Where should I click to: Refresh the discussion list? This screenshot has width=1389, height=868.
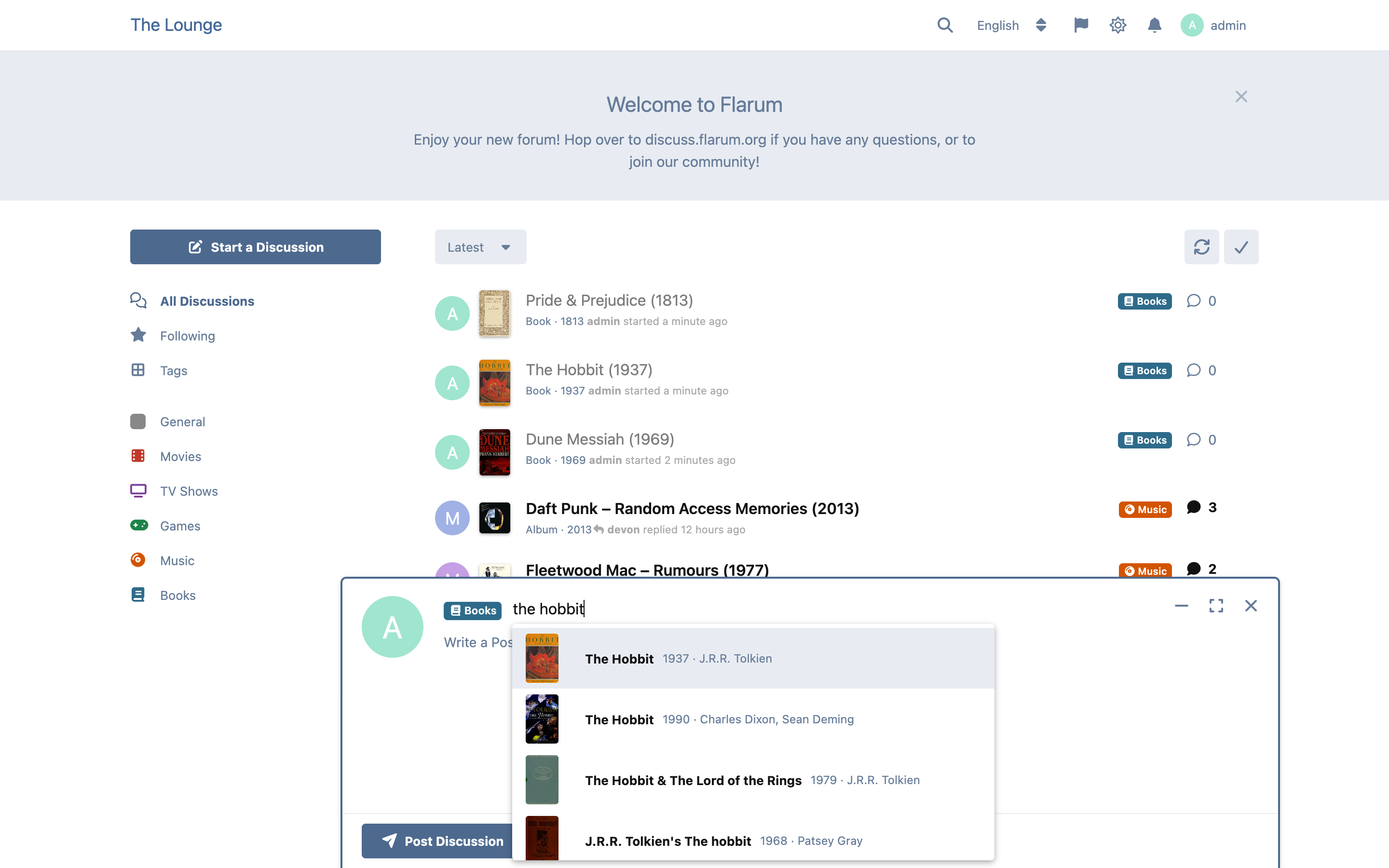(x=1201, y=247)
